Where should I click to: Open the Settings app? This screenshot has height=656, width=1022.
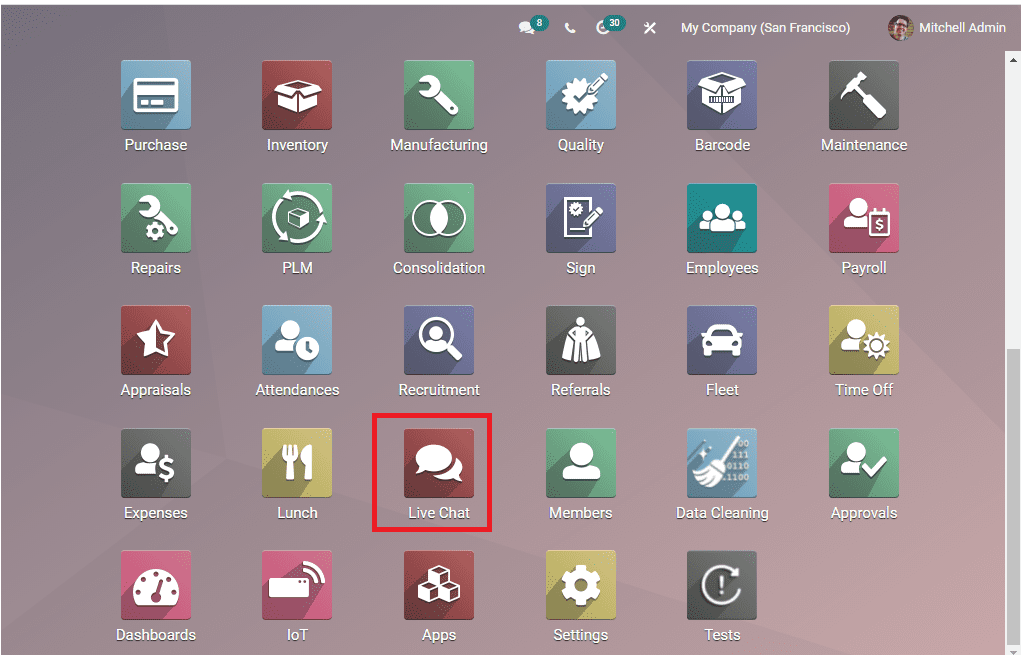point(581,586)
